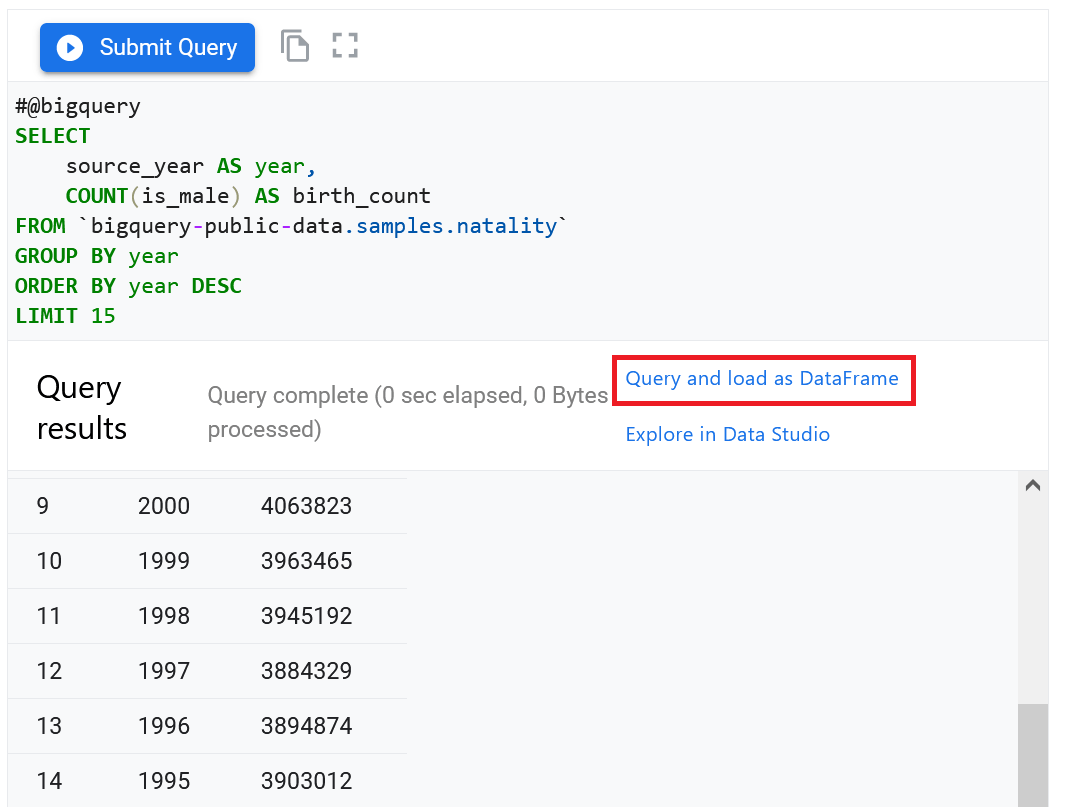This screenshot has width=1066, height=807.
Task: Select the birth count 3894874 cell
Action: click(x=306, y=726)
